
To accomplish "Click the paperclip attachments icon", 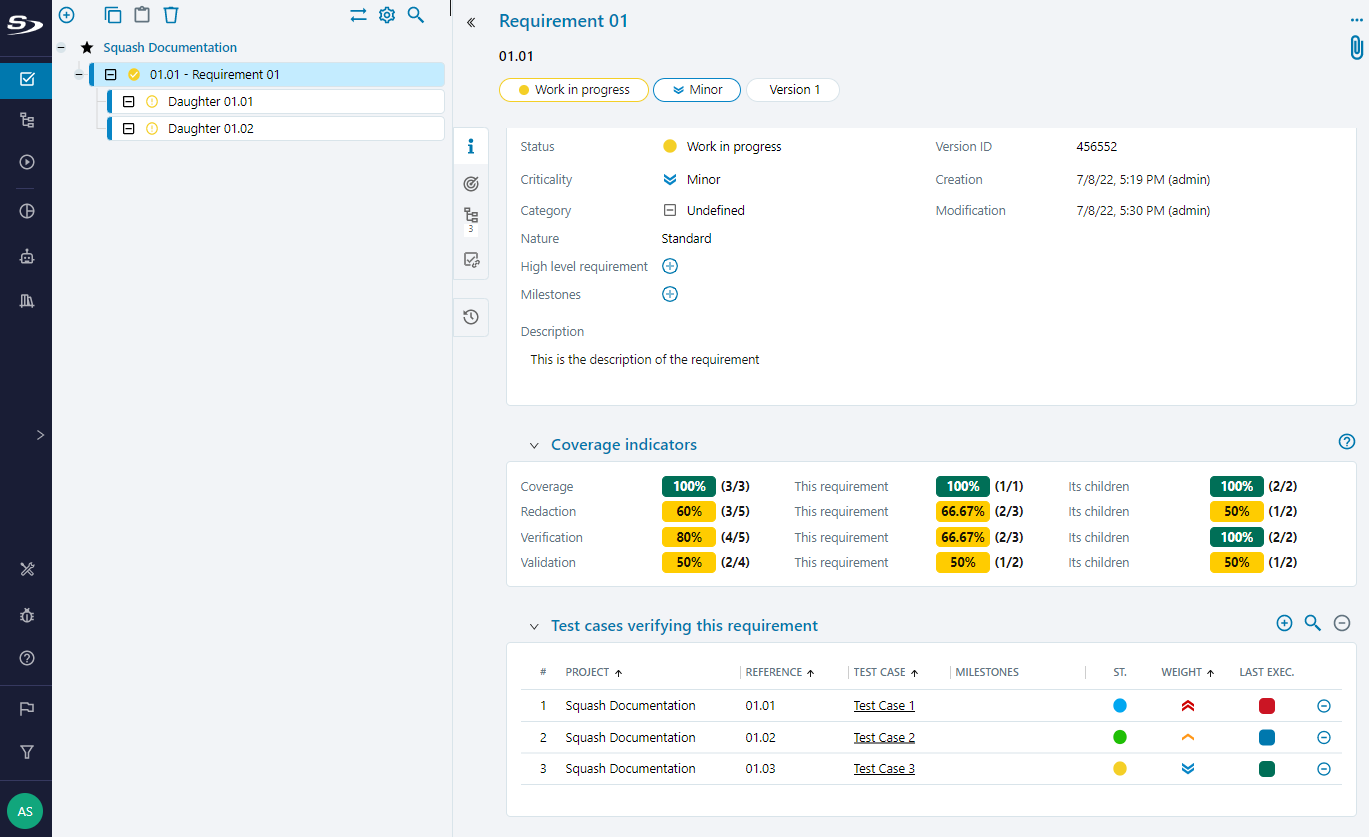I will click(x=1356, y=48).
